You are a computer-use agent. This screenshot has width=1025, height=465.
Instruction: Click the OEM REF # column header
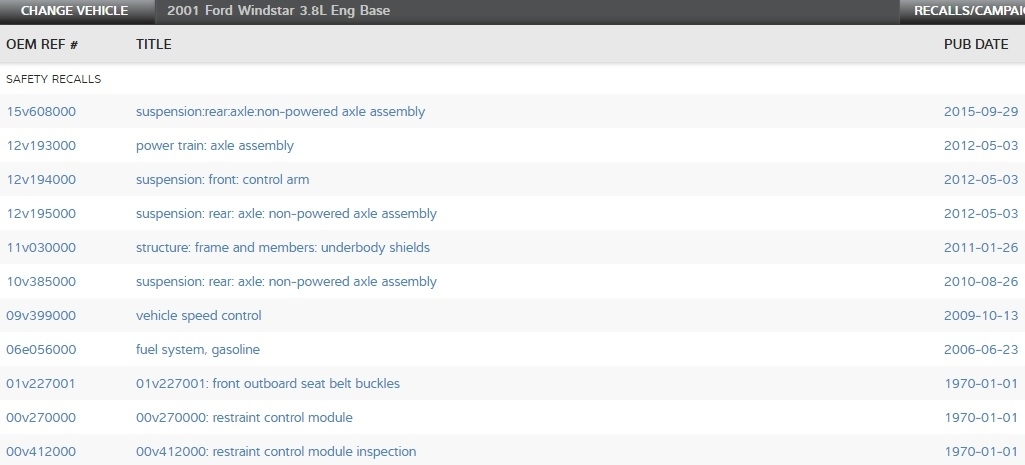pyautogui.click(x=42, y=45)
